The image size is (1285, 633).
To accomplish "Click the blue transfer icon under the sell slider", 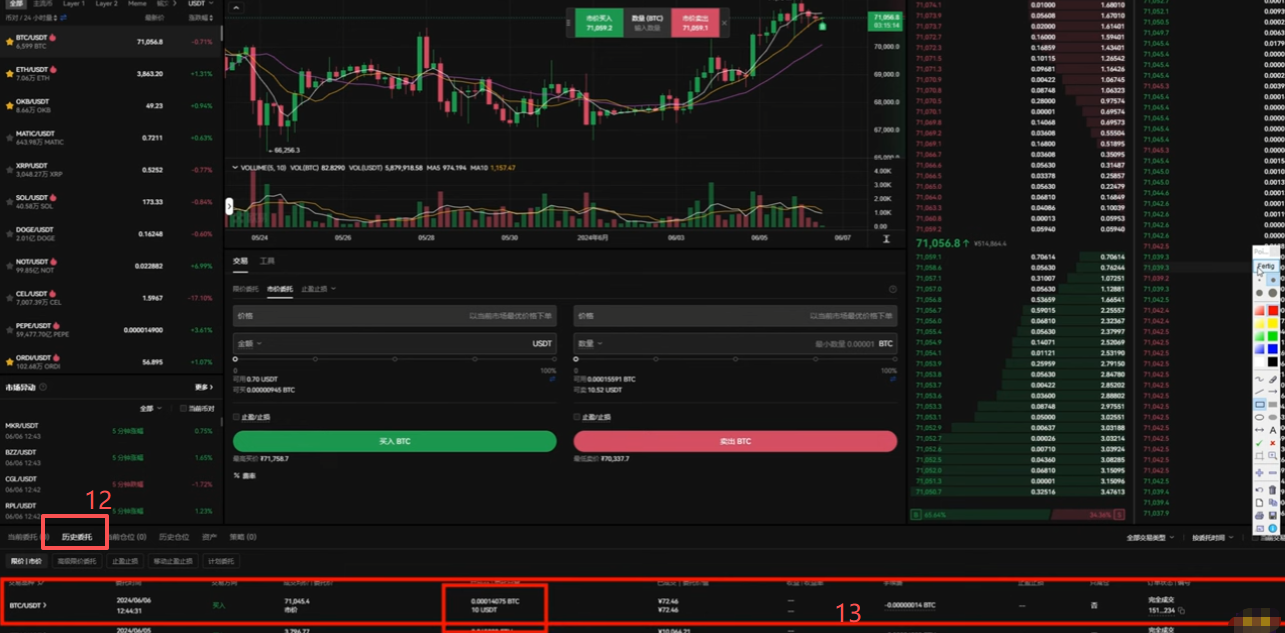I will [x=894, y=380].
